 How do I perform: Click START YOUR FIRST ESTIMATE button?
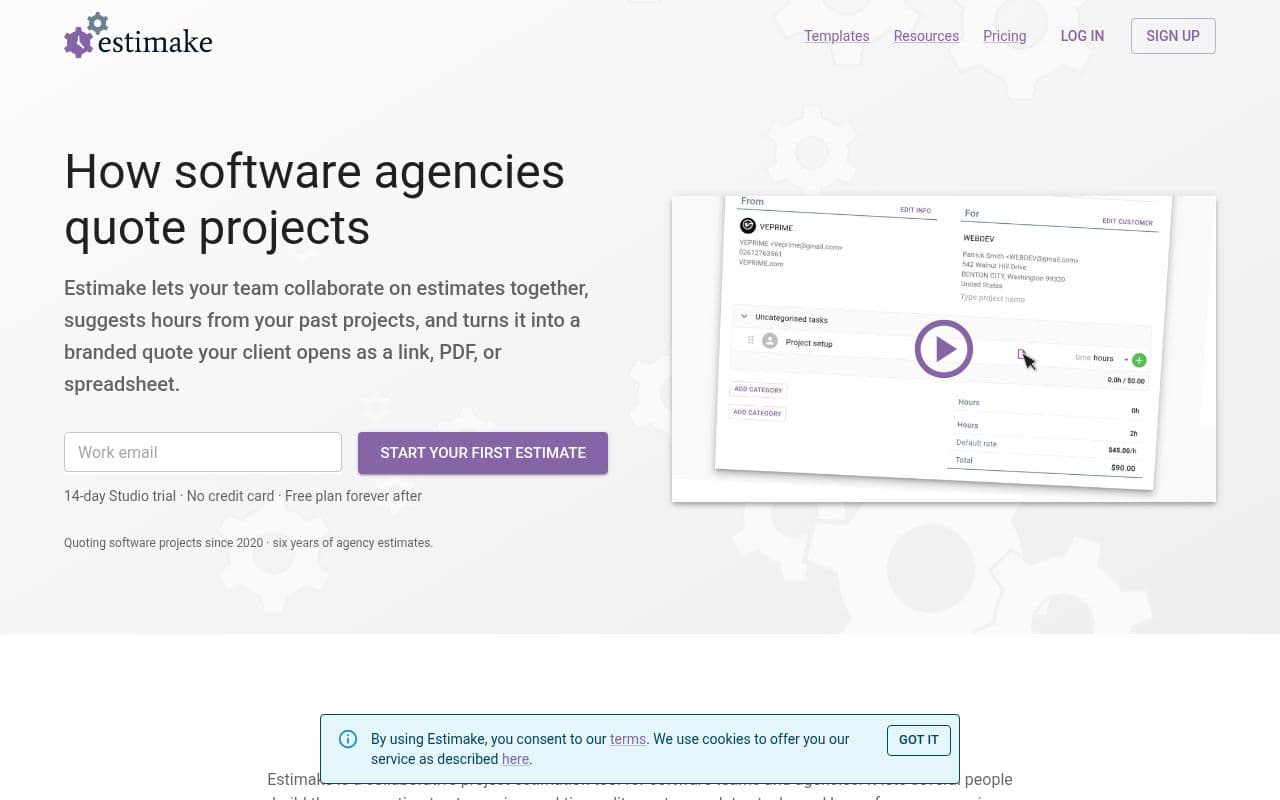click(x=483, y=453)
